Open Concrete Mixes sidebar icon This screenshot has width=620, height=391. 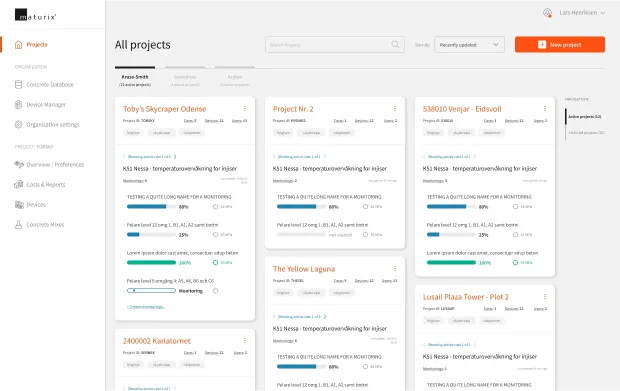pos(18,225)
